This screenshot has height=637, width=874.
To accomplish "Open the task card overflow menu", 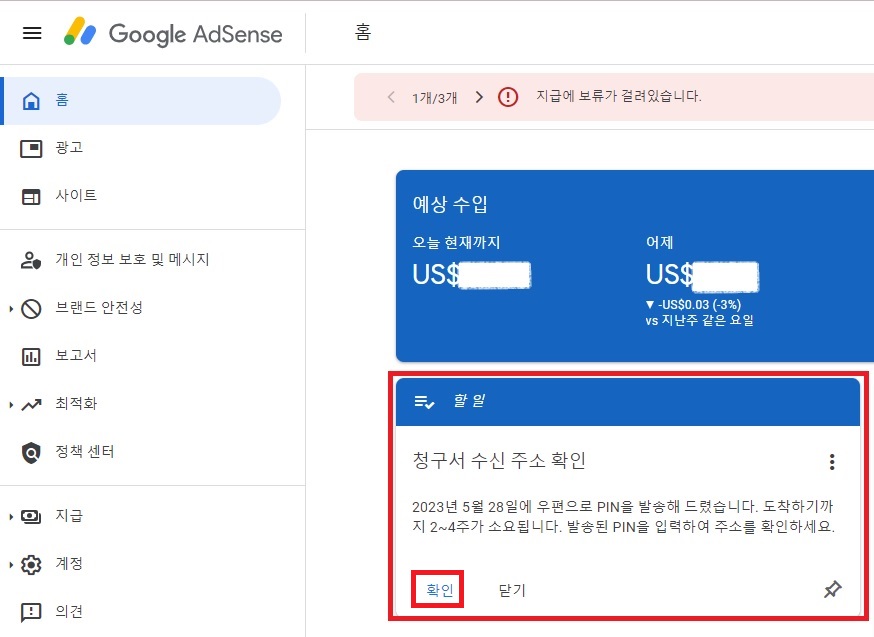I will click(x=832, y=461).
